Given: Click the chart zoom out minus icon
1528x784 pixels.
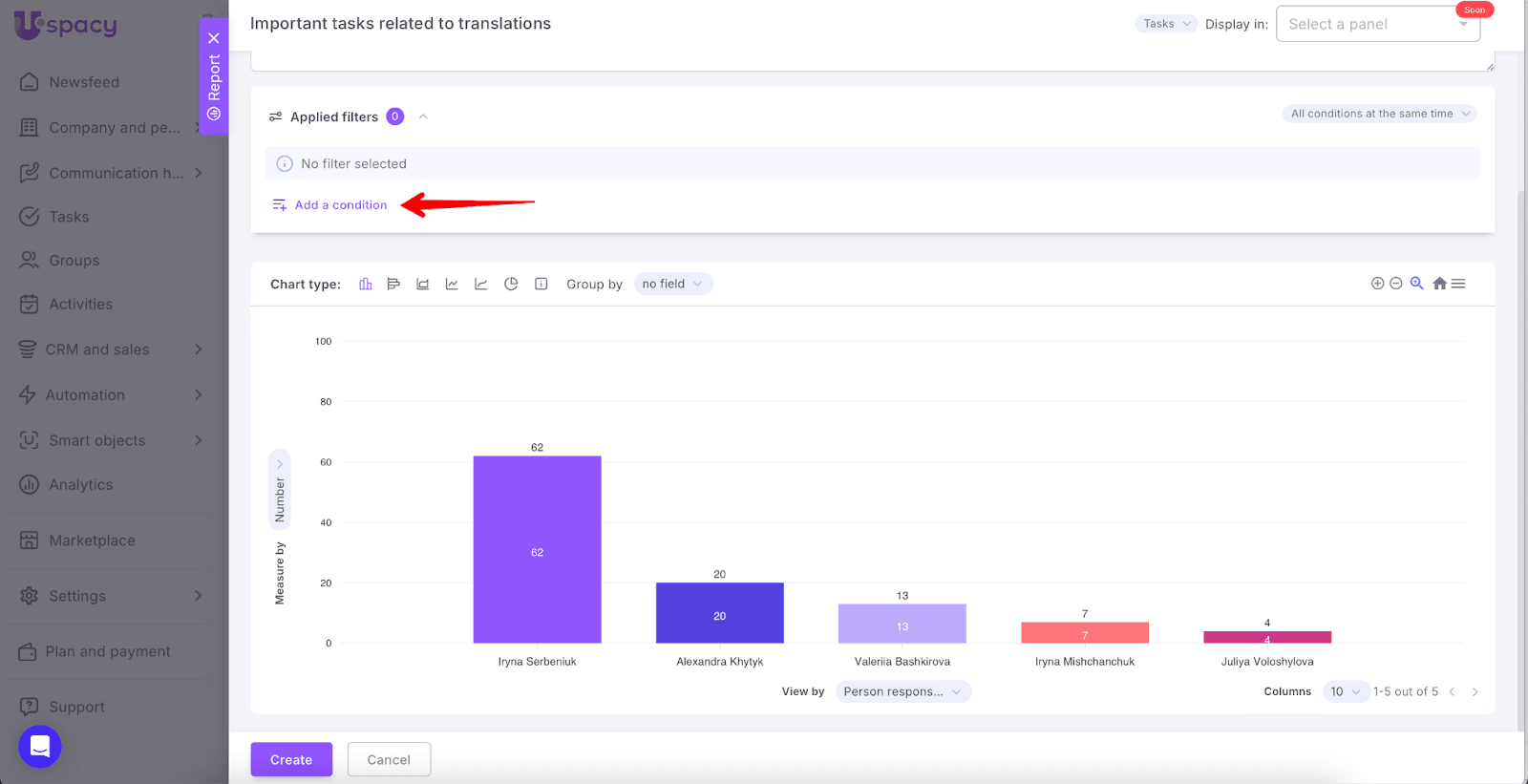Looking at the screenshot, I should [x=1395, y=284].
